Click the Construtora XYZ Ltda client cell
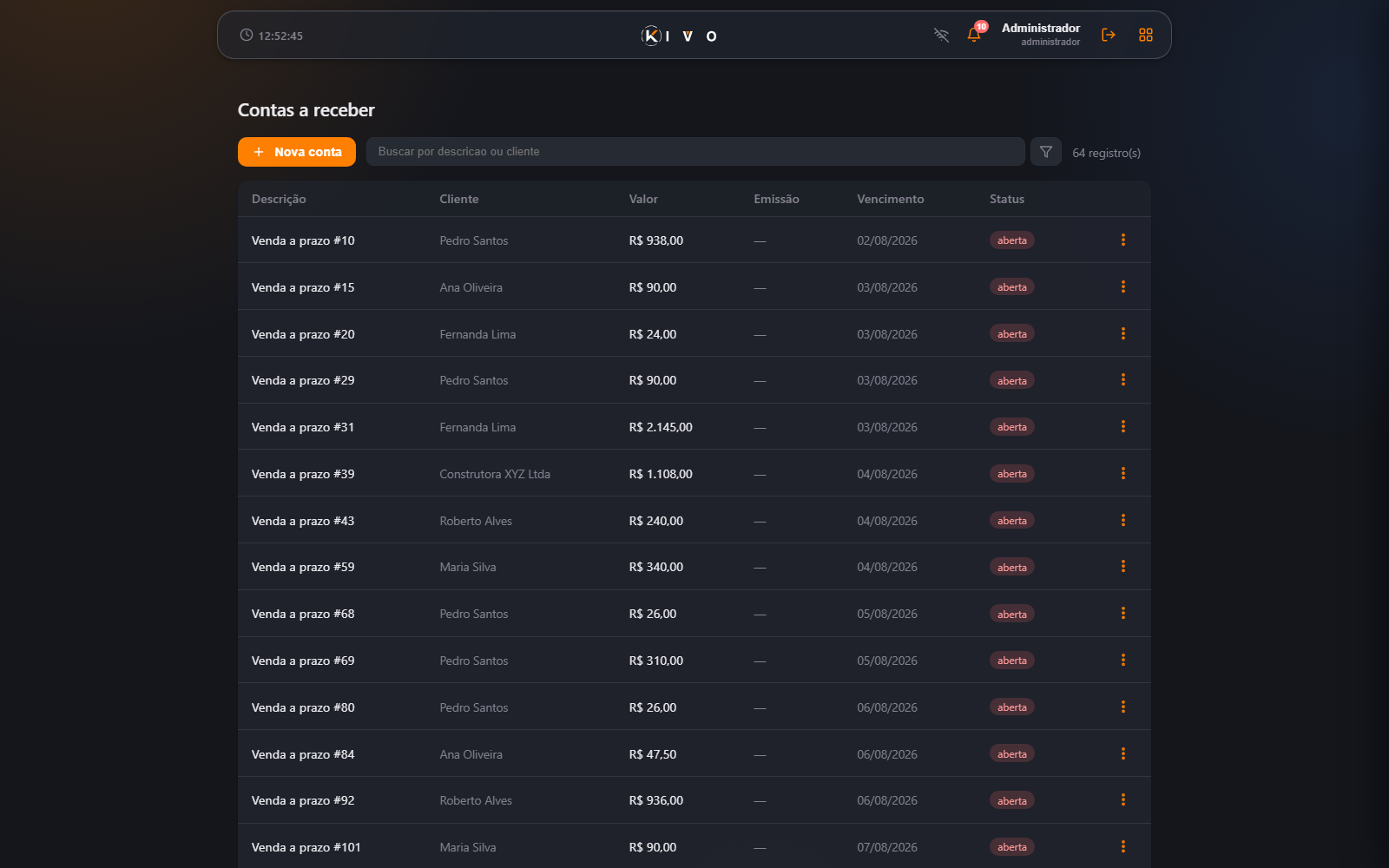Viewport: 1389px width, 868px height. (495, 474)
